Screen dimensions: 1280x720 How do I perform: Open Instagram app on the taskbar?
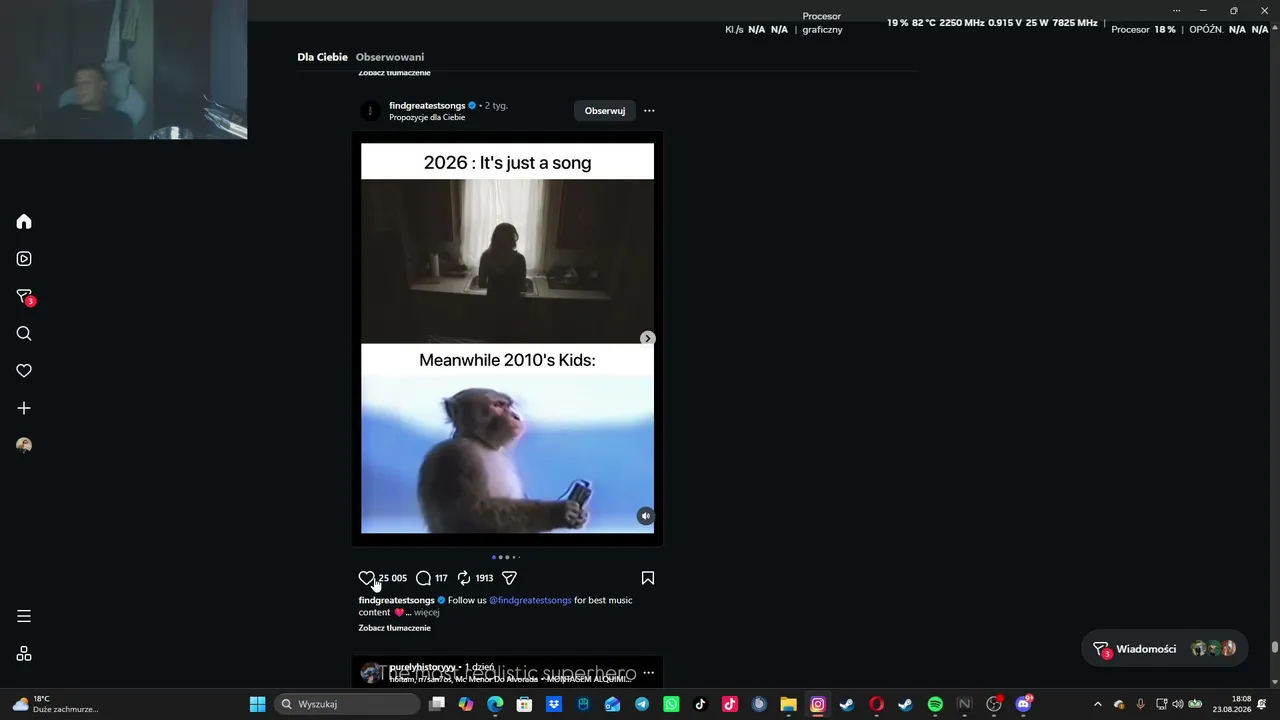[x=818, y=704]
